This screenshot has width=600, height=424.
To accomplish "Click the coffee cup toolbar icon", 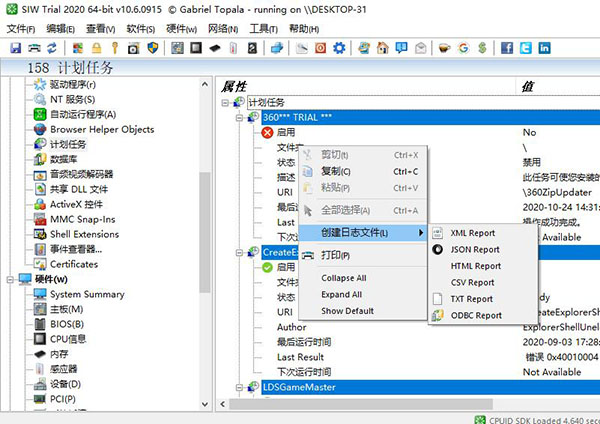I will [x=445, y=48].
